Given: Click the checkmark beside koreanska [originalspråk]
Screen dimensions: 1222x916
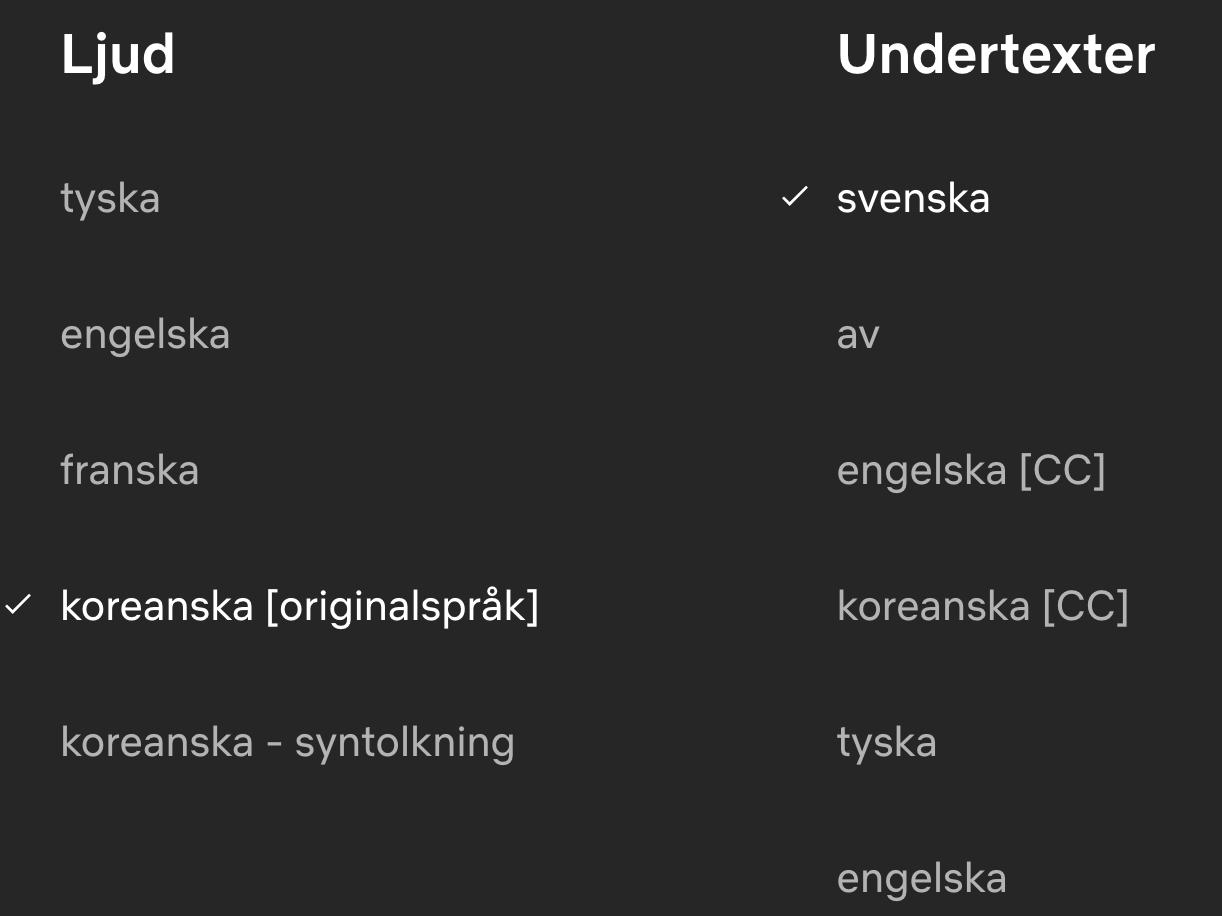Looking at the screenshot, I should click(18, 605).
